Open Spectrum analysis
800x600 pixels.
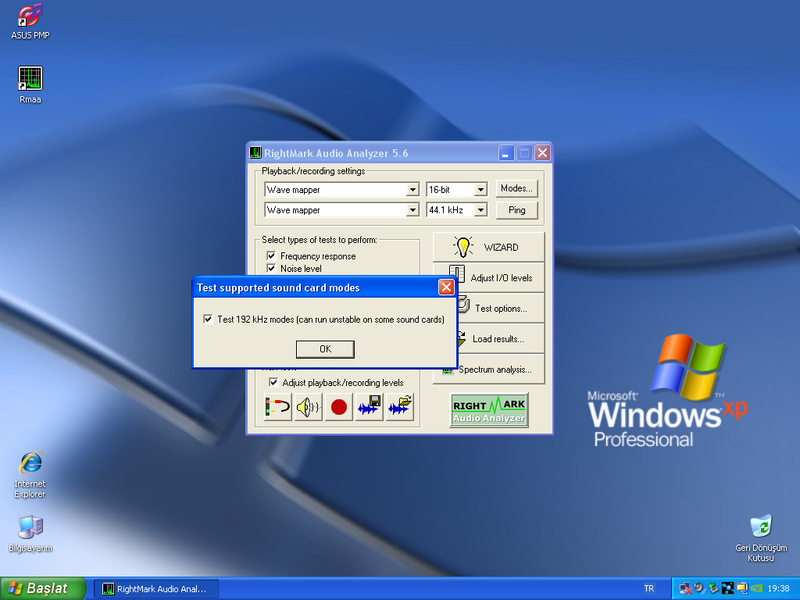[x=489, y=370]
